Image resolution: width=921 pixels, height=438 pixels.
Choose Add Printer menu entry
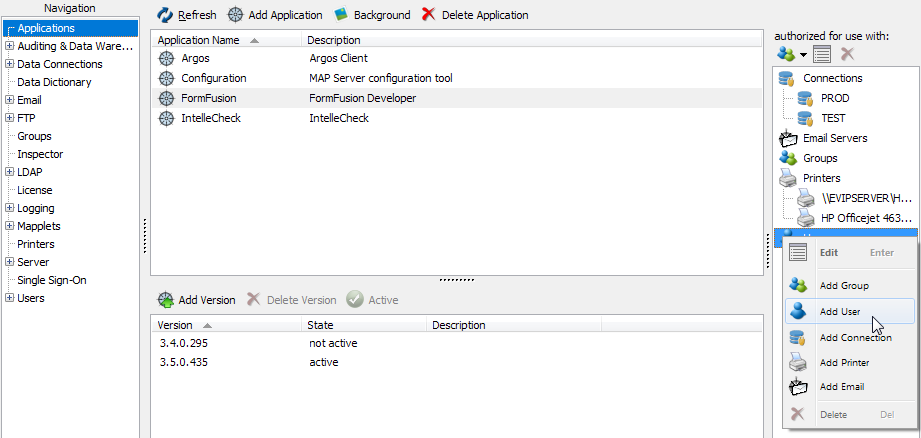tap(849, 362)
